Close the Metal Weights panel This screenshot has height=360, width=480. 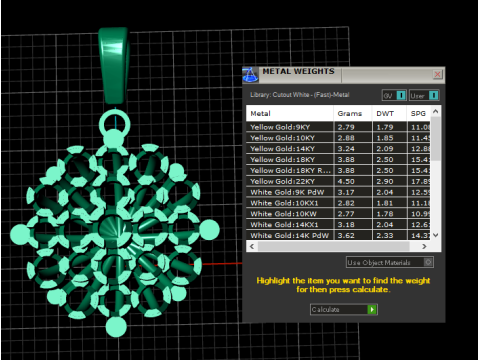click(x=438, y=74)
